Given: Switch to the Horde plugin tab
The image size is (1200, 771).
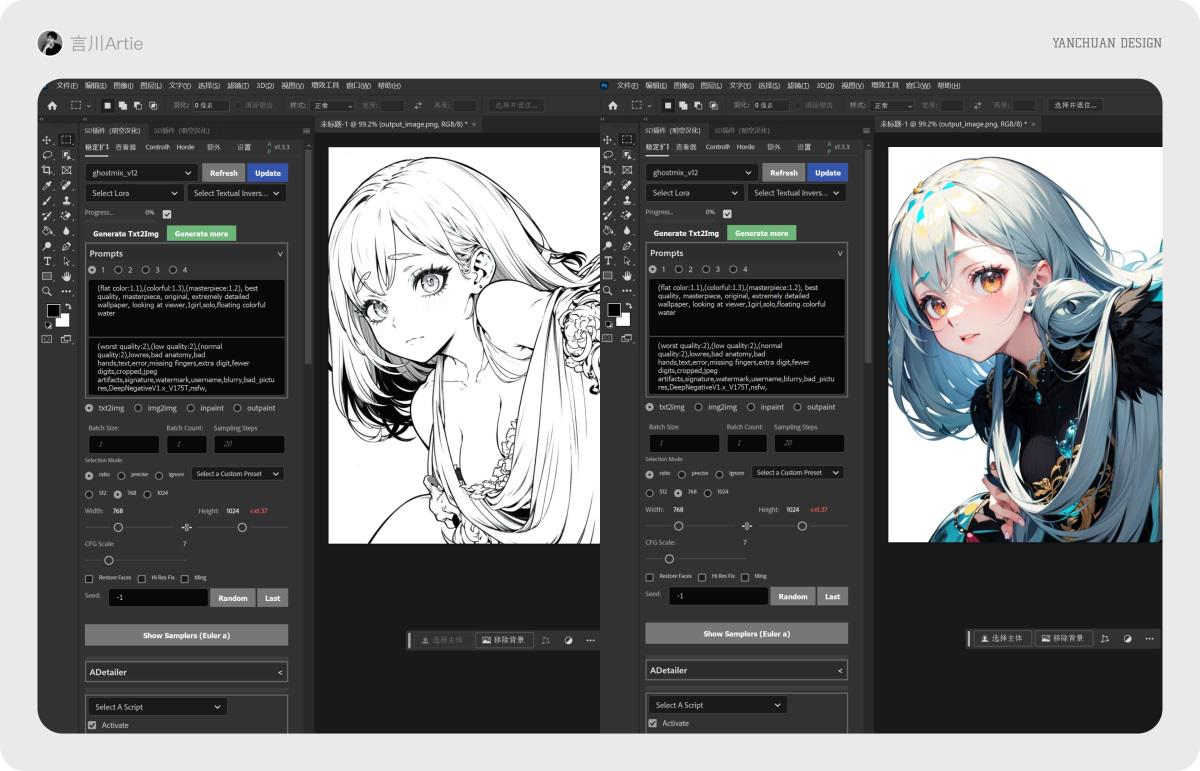Looking at the screenshot, I should tap(185, 147).
